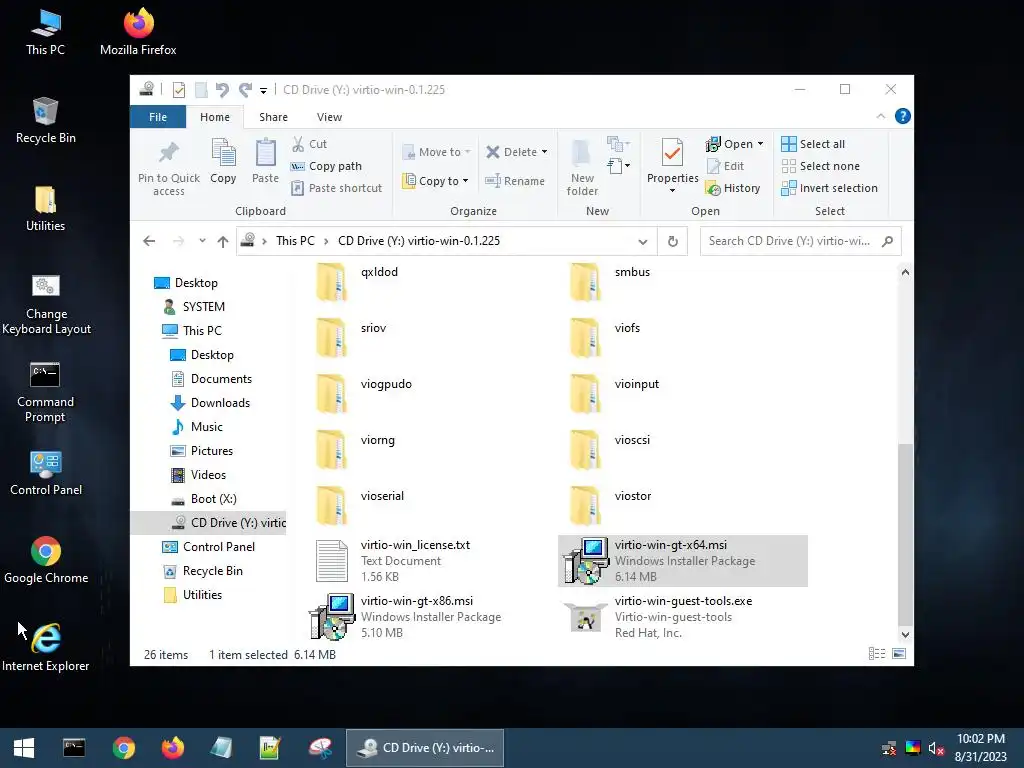Expand the Open dropdown arrow

click(x=760, y=144)
